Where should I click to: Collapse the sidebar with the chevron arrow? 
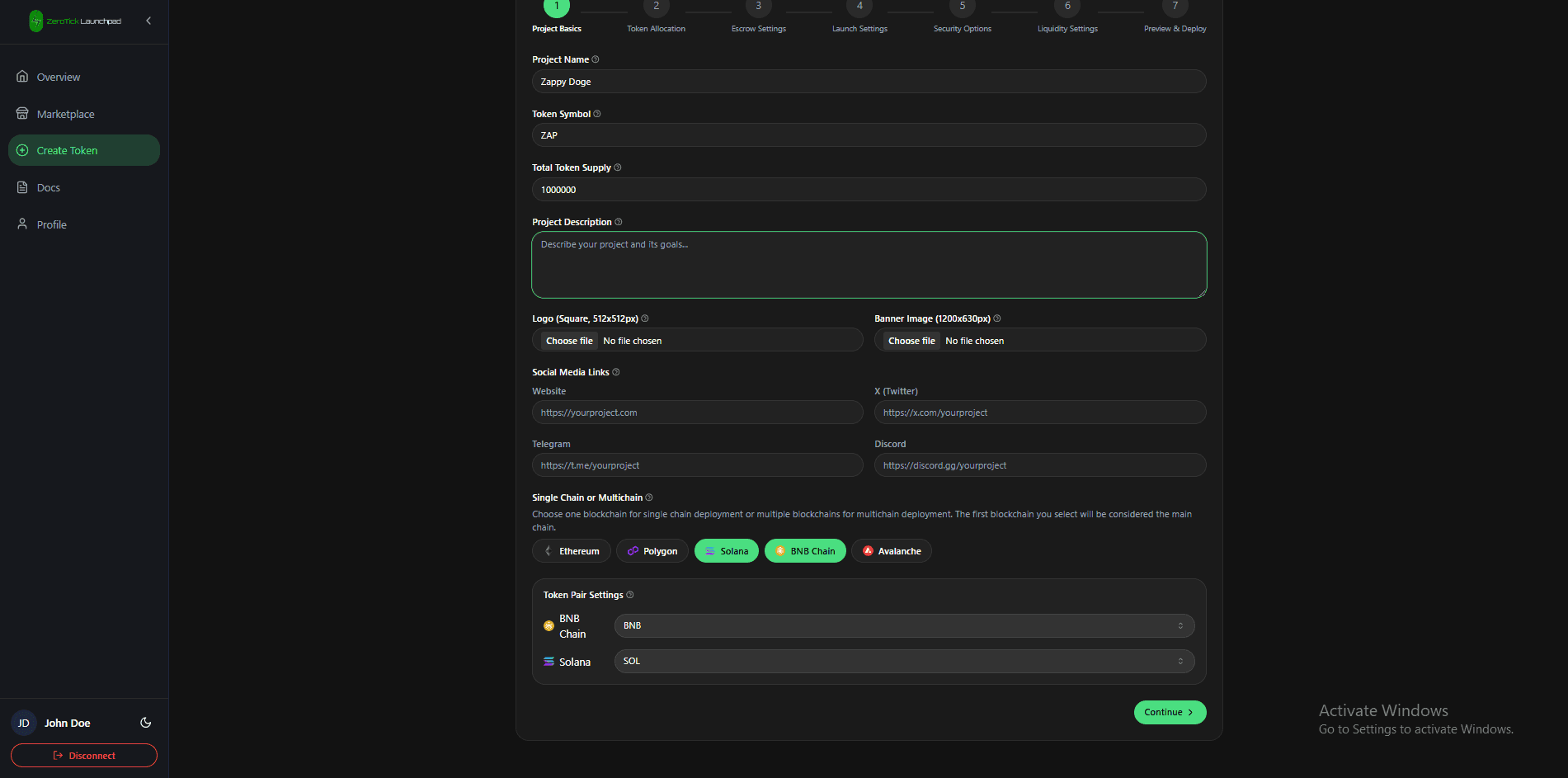coord(148,21)
